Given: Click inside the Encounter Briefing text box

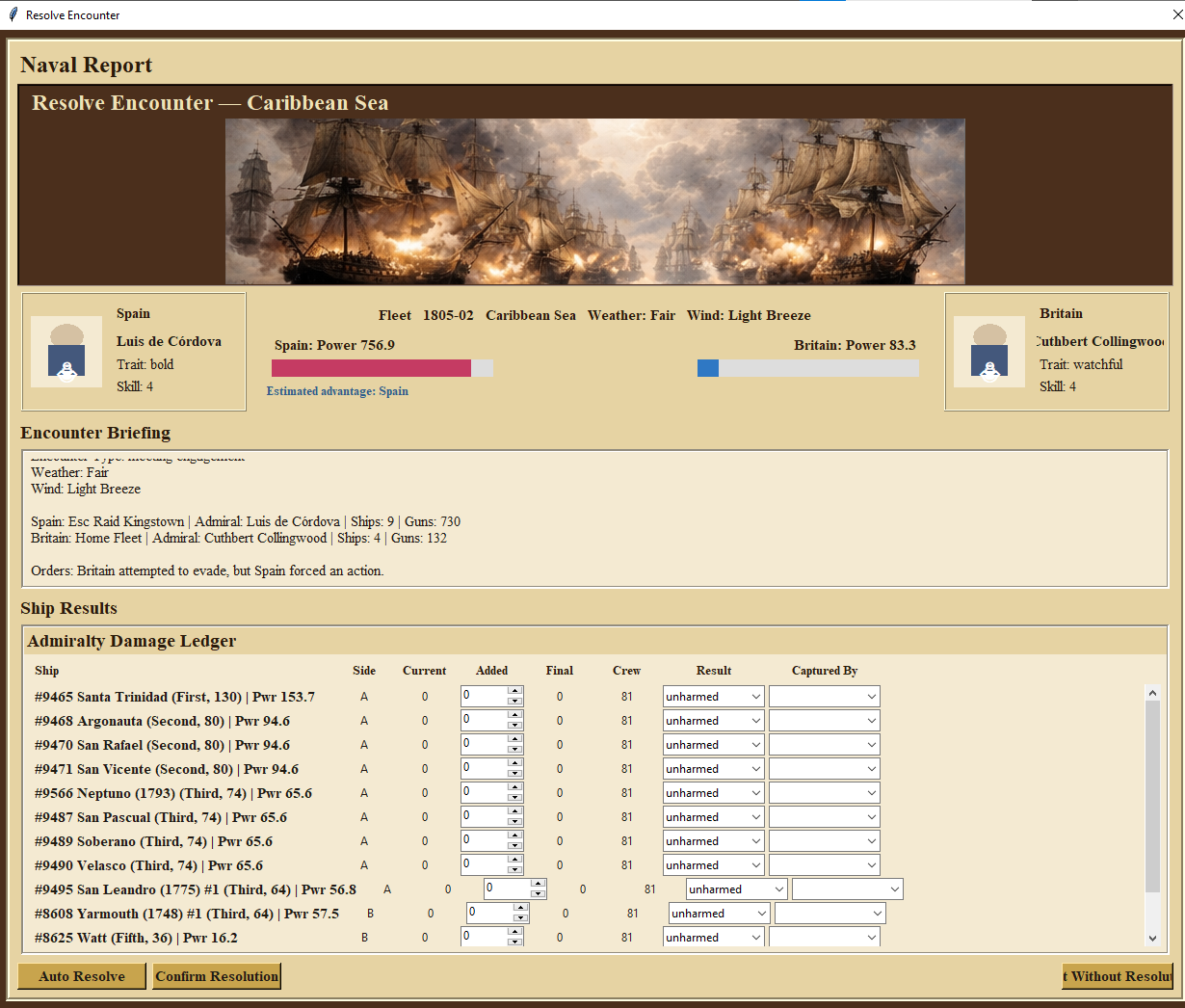Looking at the screenshot, I should pyautogui.click(x=594, y=518).
